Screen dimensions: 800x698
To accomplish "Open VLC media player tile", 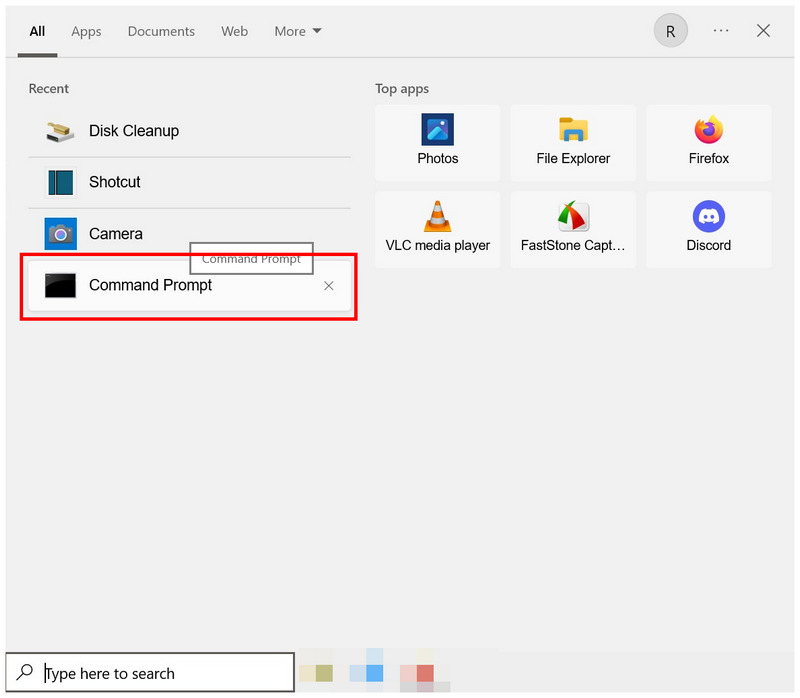I will (438, 230).
